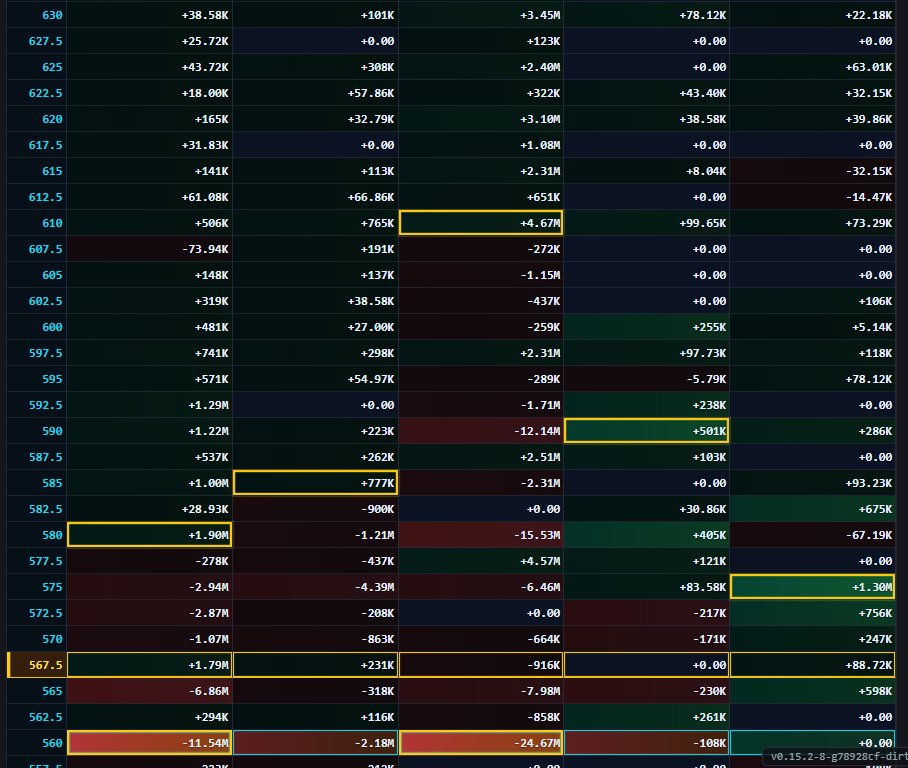
Task: Click the 600 strike label
Action: point(52,327)
